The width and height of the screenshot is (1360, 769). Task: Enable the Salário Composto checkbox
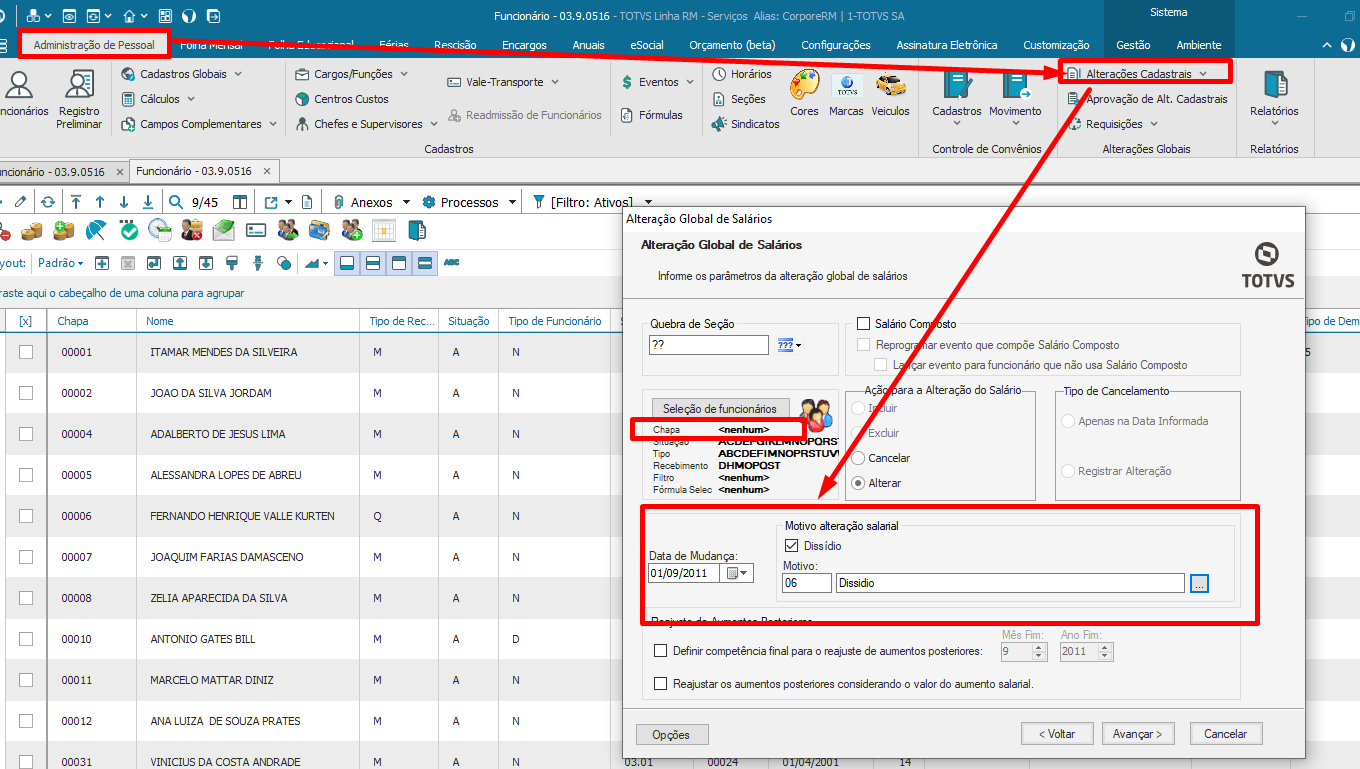coord(864,324)
